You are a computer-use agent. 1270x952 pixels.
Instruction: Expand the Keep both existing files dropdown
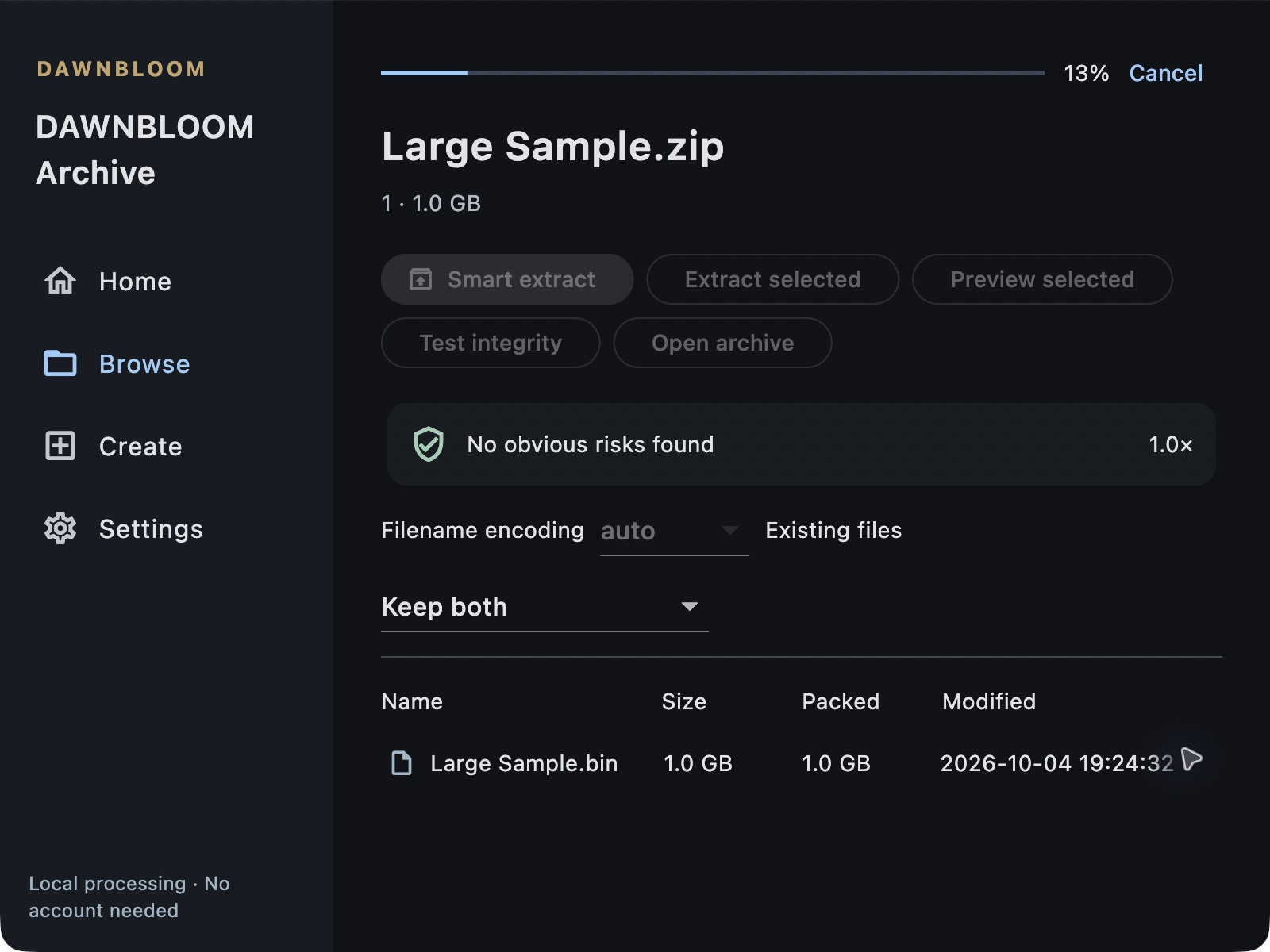pyautogui.click(x=545, y=607)
